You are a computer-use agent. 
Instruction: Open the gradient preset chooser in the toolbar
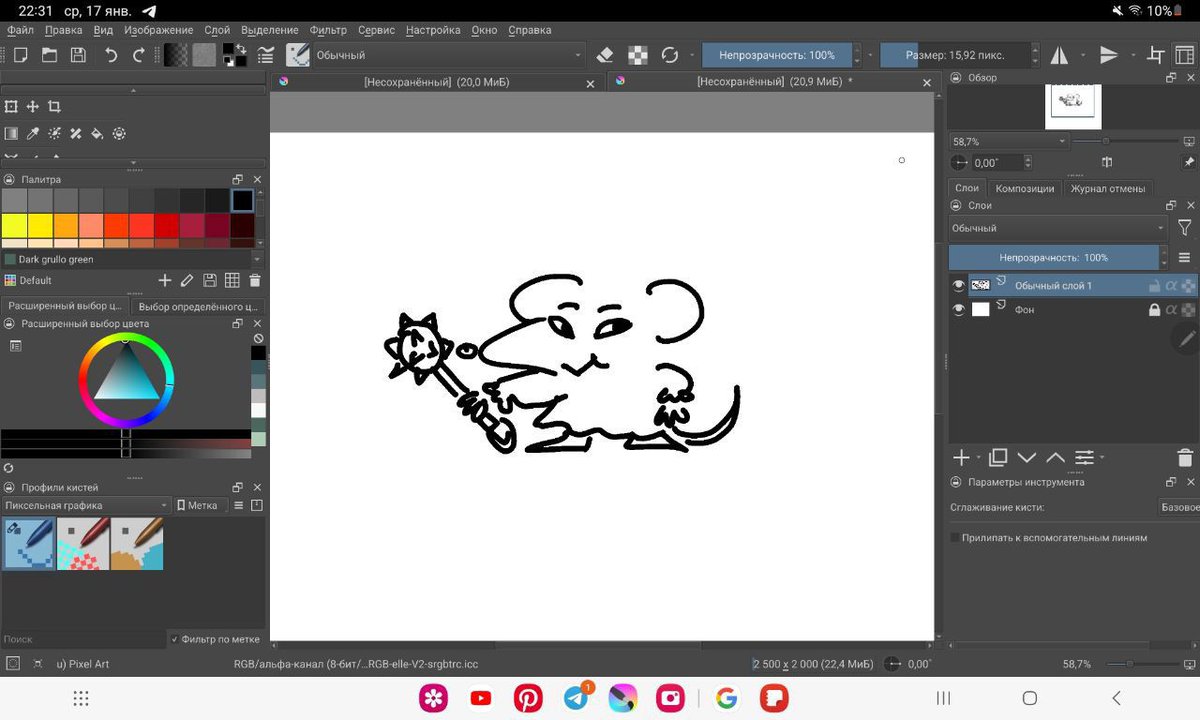[x=176, y=55]
